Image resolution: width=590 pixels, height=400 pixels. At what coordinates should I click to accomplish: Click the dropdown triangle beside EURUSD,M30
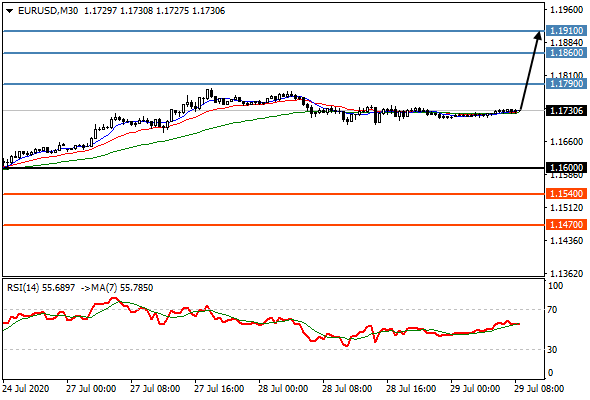click(x=9, y=11)
